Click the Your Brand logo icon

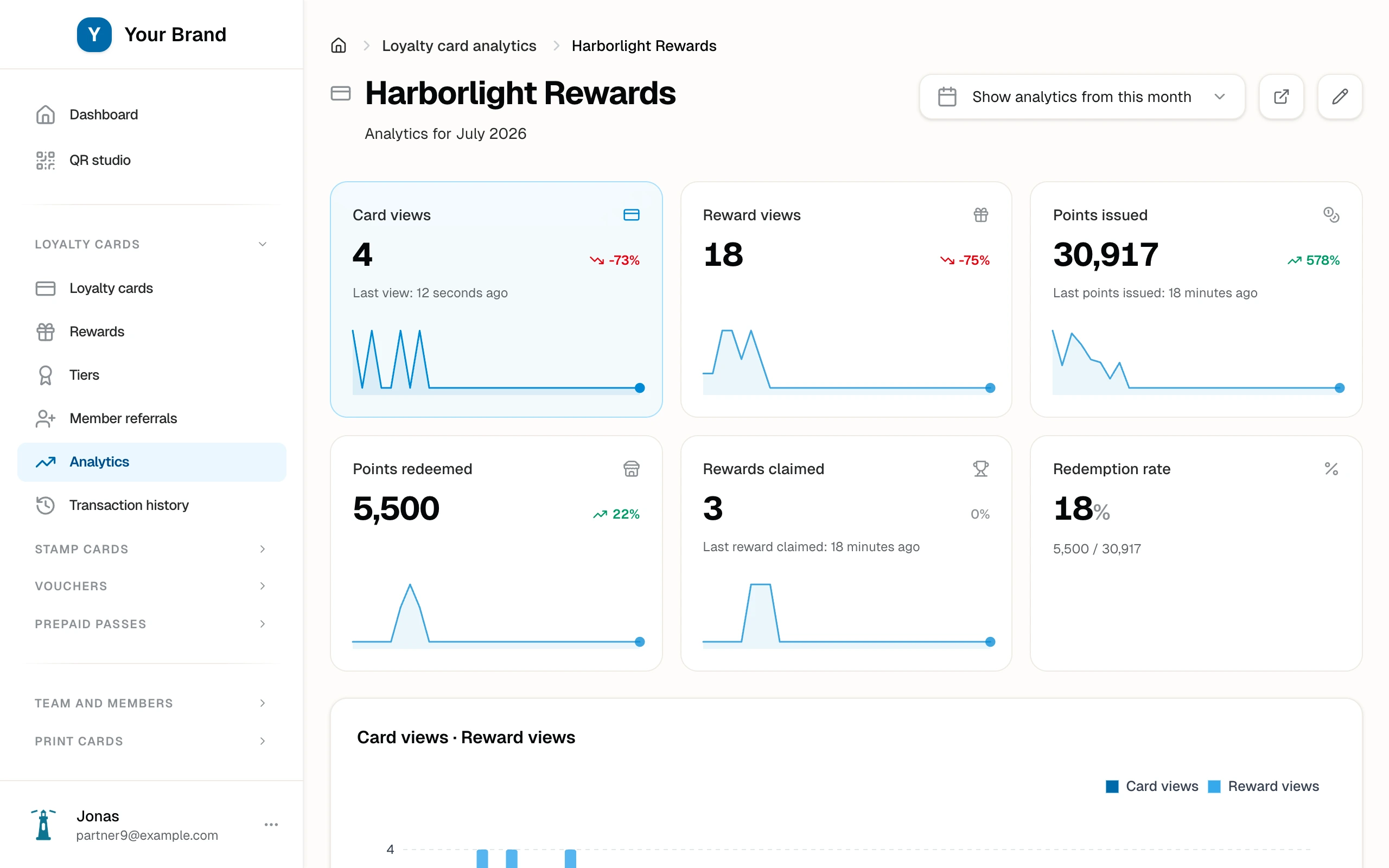point(94,34)
